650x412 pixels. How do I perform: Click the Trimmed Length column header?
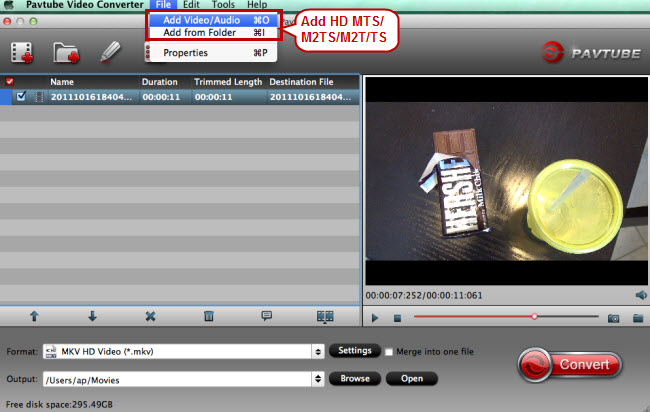point(228,82)
